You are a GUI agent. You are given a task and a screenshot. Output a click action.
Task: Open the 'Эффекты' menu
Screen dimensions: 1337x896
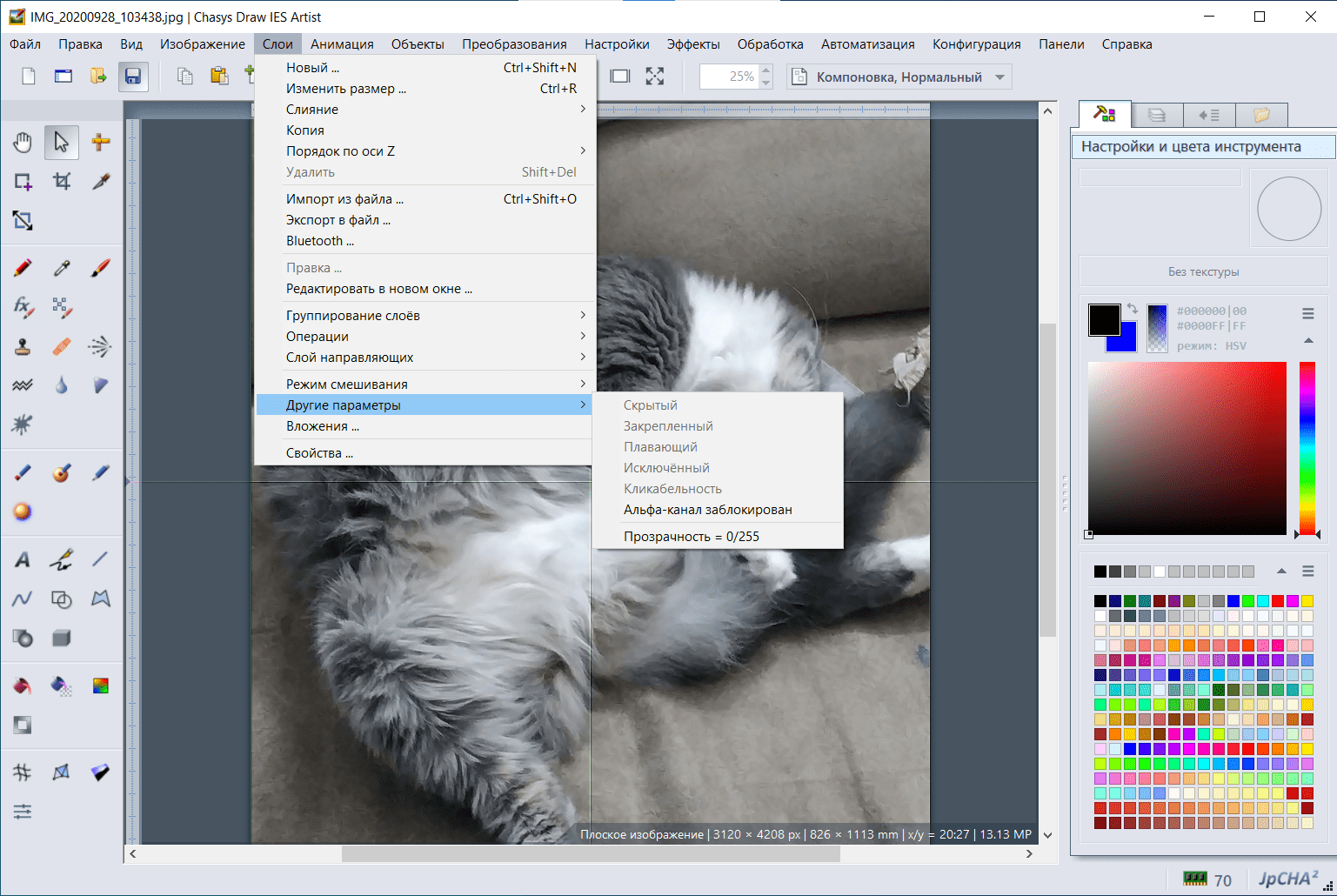(693, 44)
